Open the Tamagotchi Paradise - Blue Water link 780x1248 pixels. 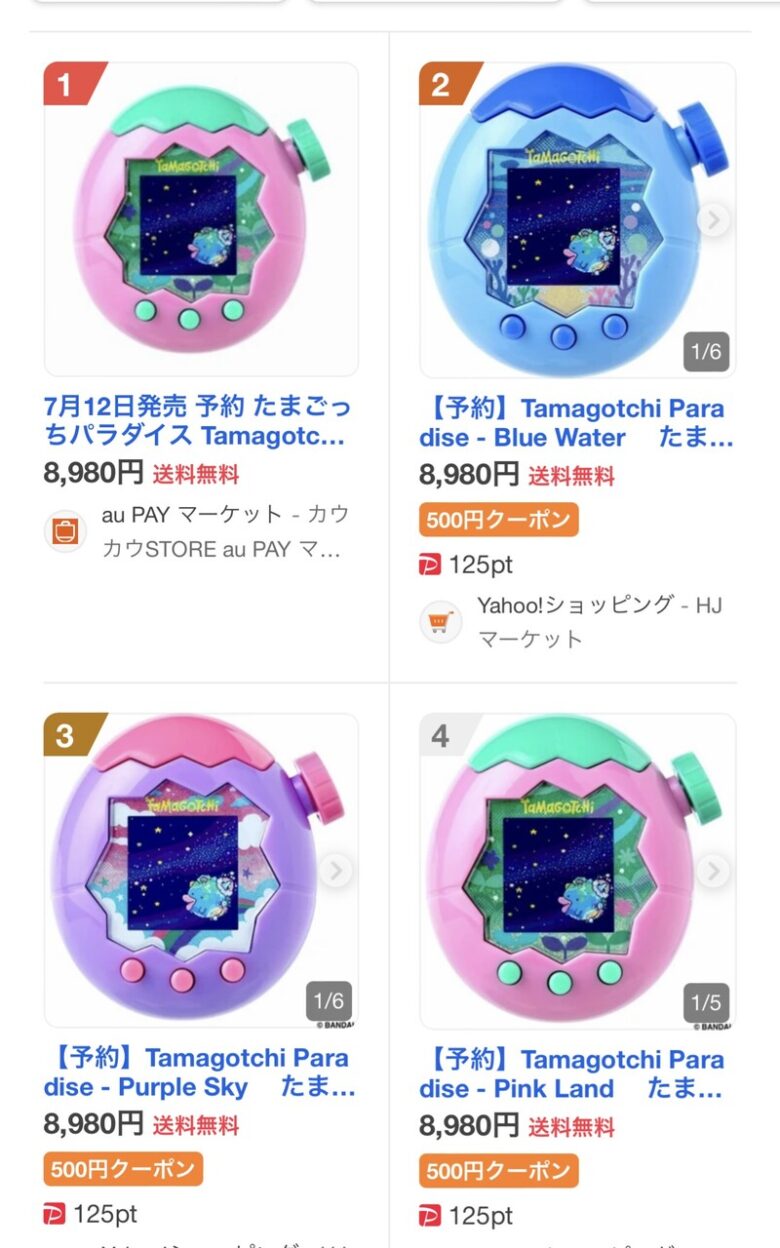575,423
